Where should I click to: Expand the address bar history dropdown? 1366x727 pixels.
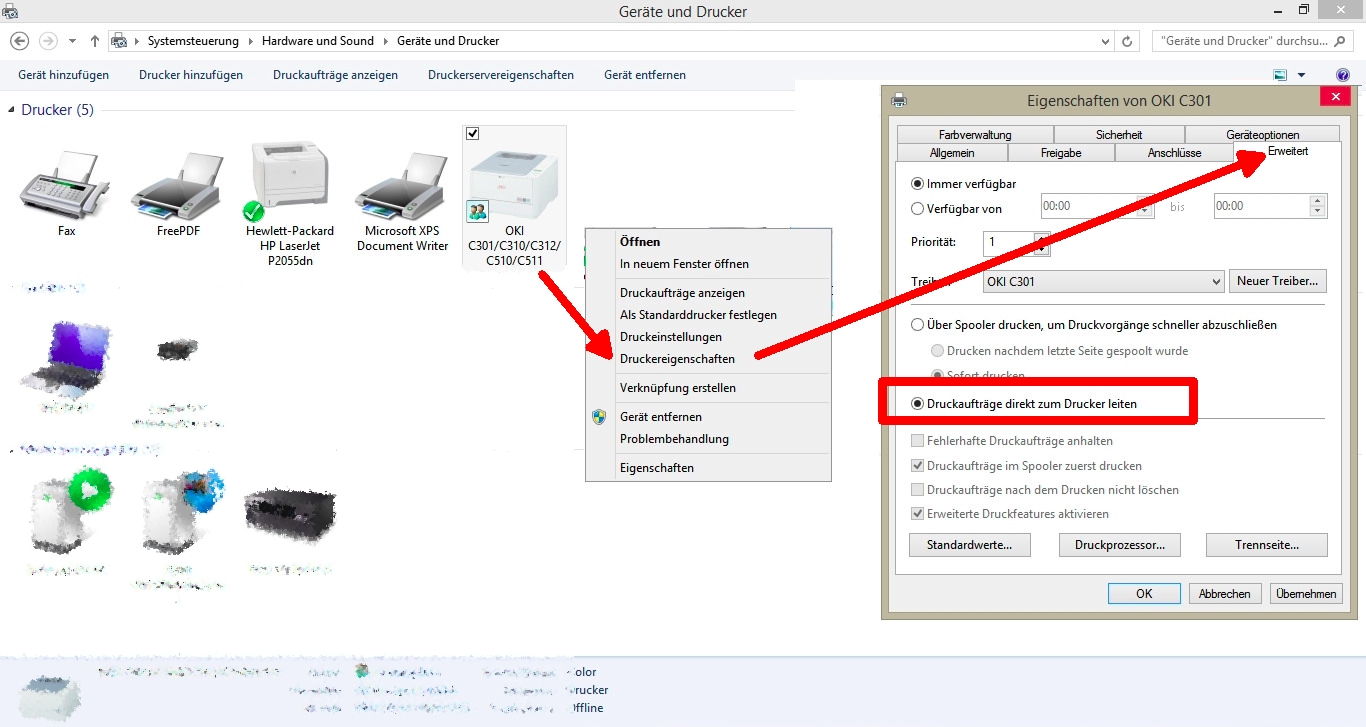tap(1105, 41)
